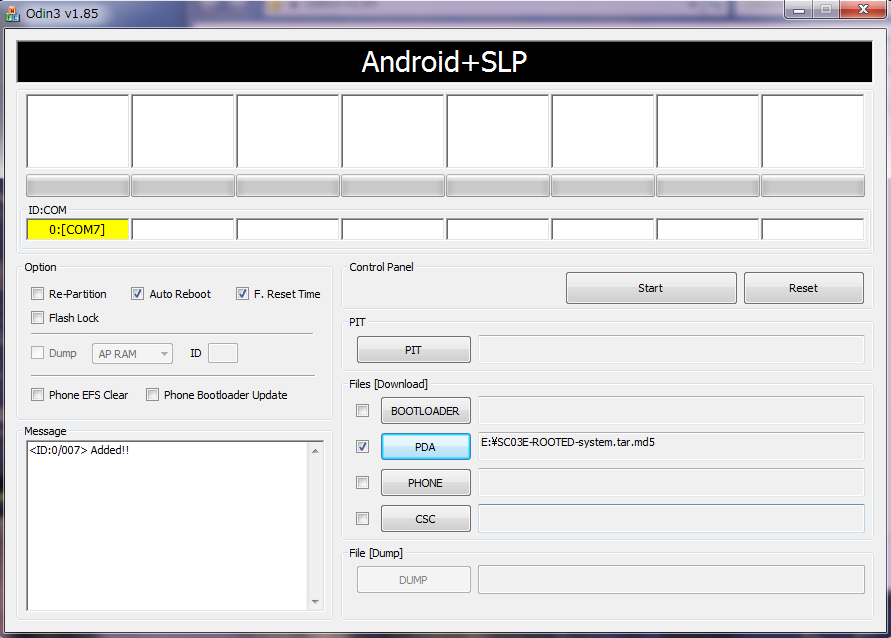Click the Android+SLP banner heading
The width and height of the screenshot is (891, 638).
[x=444, y=62]
